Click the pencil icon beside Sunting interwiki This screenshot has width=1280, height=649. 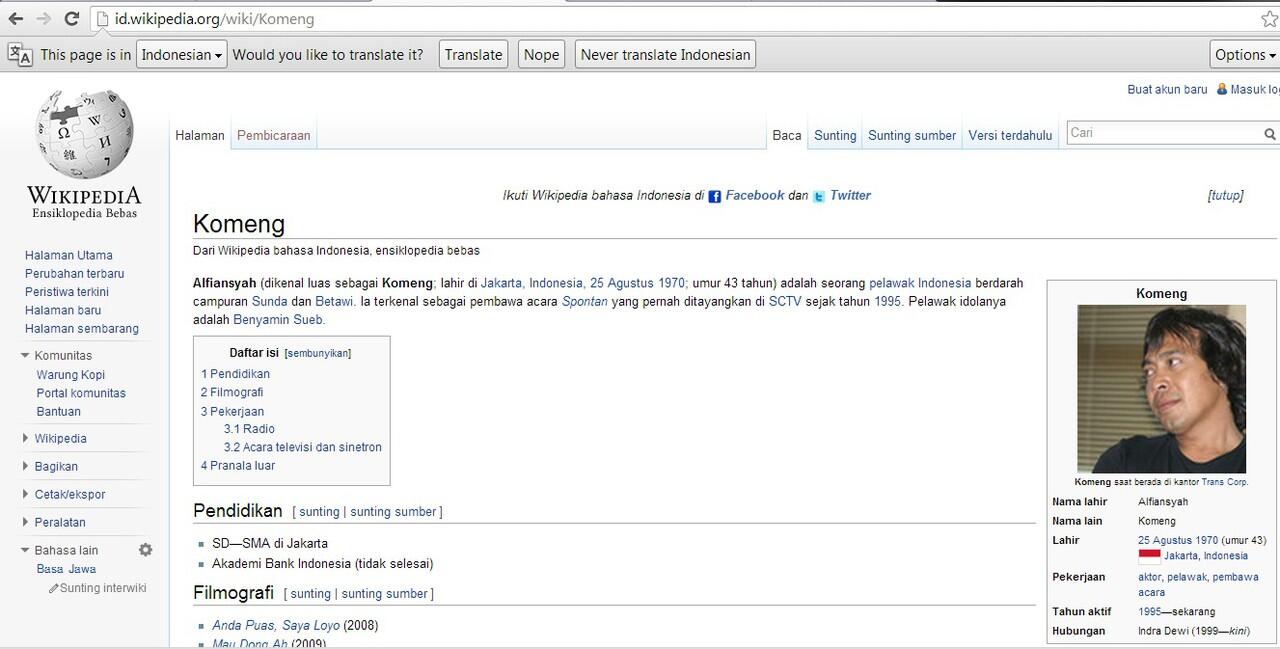click(x=54, y=588)
